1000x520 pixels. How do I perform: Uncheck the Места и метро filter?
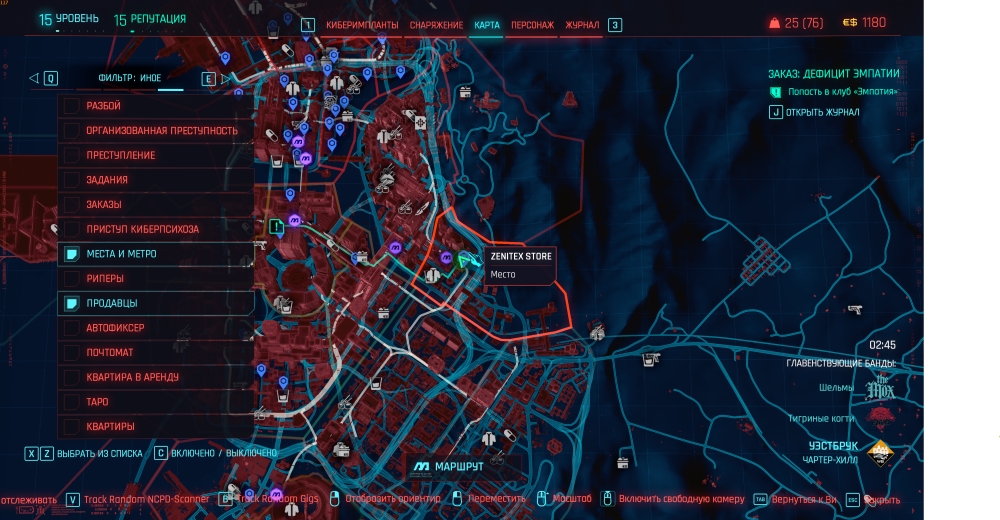pos(71,254)
